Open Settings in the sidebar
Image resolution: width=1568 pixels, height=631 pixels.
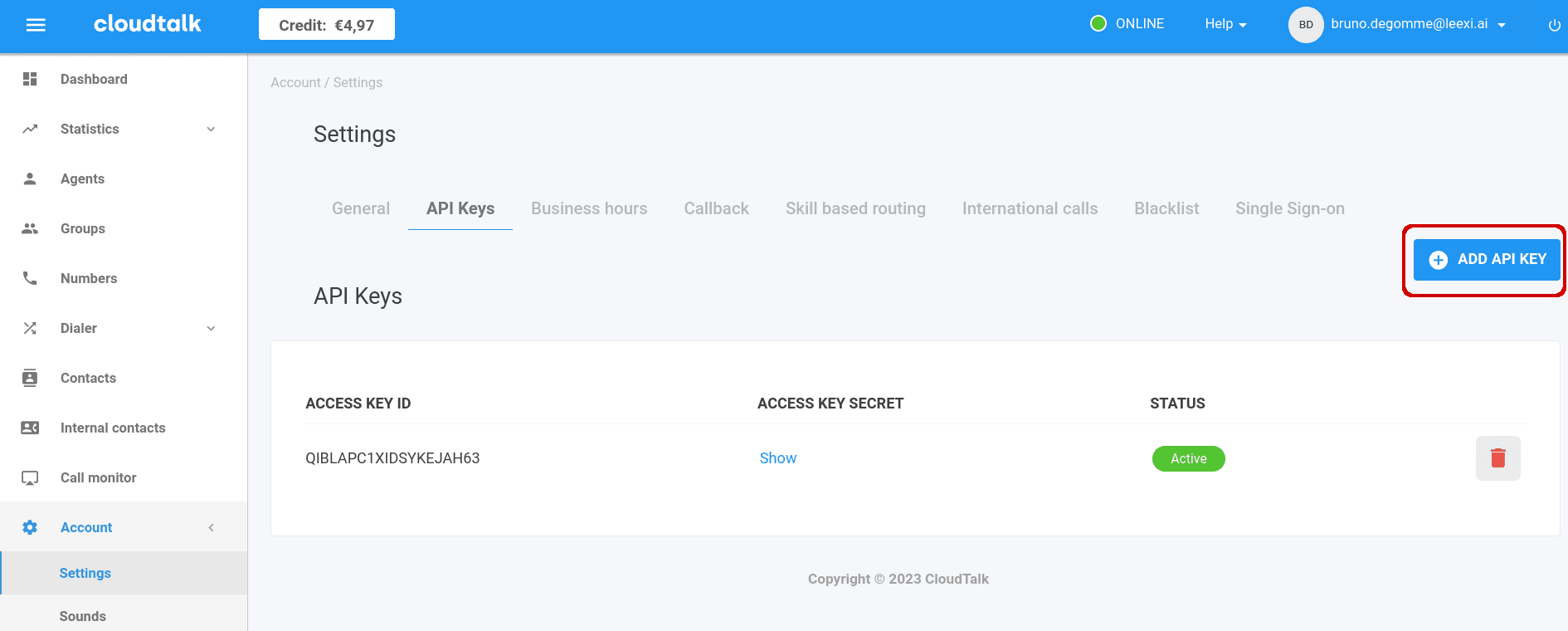(124, 573)
